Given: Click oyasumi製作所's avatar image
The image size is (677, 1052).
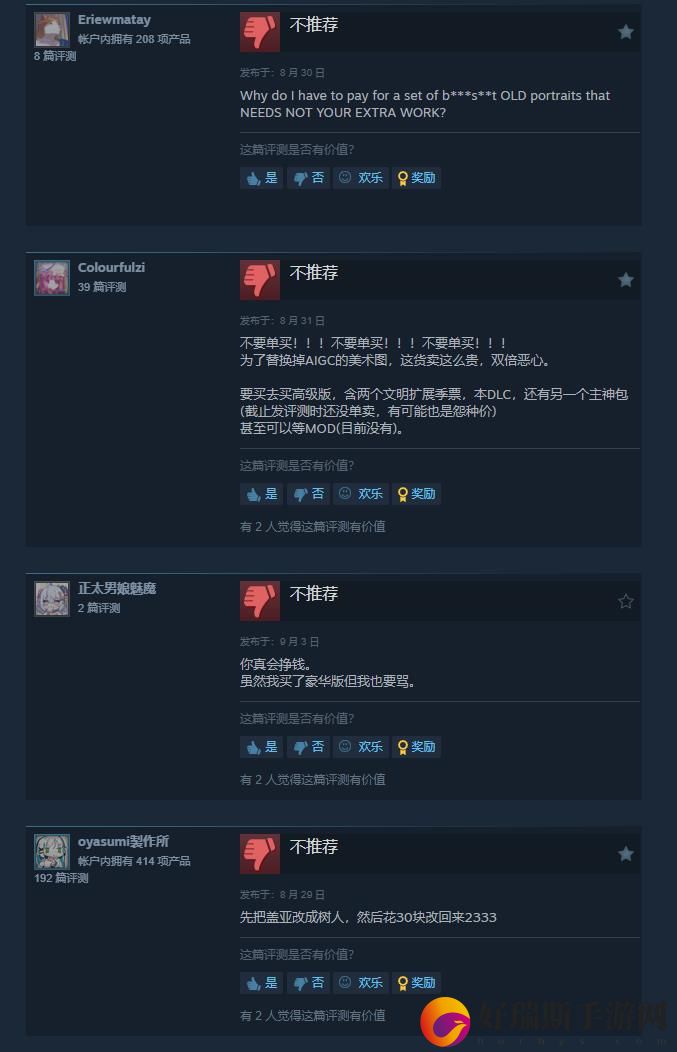Looking at the screenshot, I should (52, 851).
